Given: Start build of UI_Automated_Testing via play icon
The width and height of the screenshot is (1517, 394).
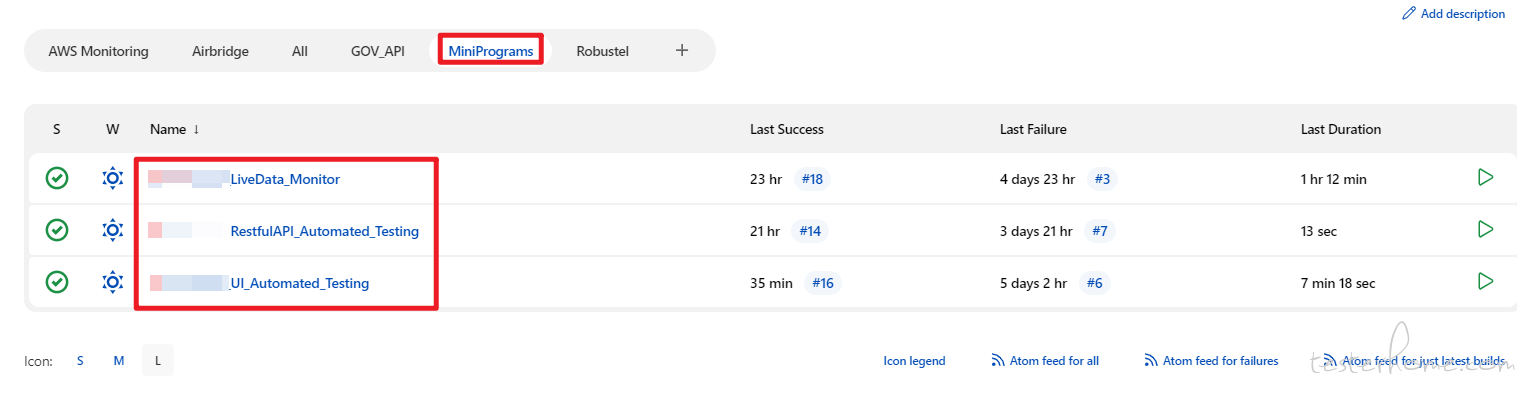Looking at the screenshot, I should click(x=1485, y=282).
